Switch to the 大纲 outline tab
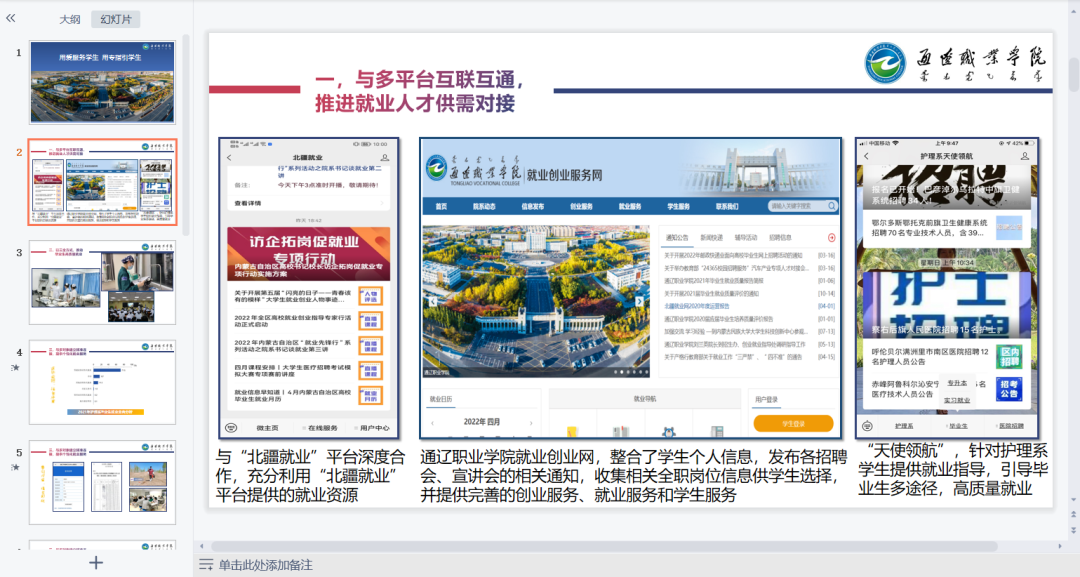 pos(70,19)
